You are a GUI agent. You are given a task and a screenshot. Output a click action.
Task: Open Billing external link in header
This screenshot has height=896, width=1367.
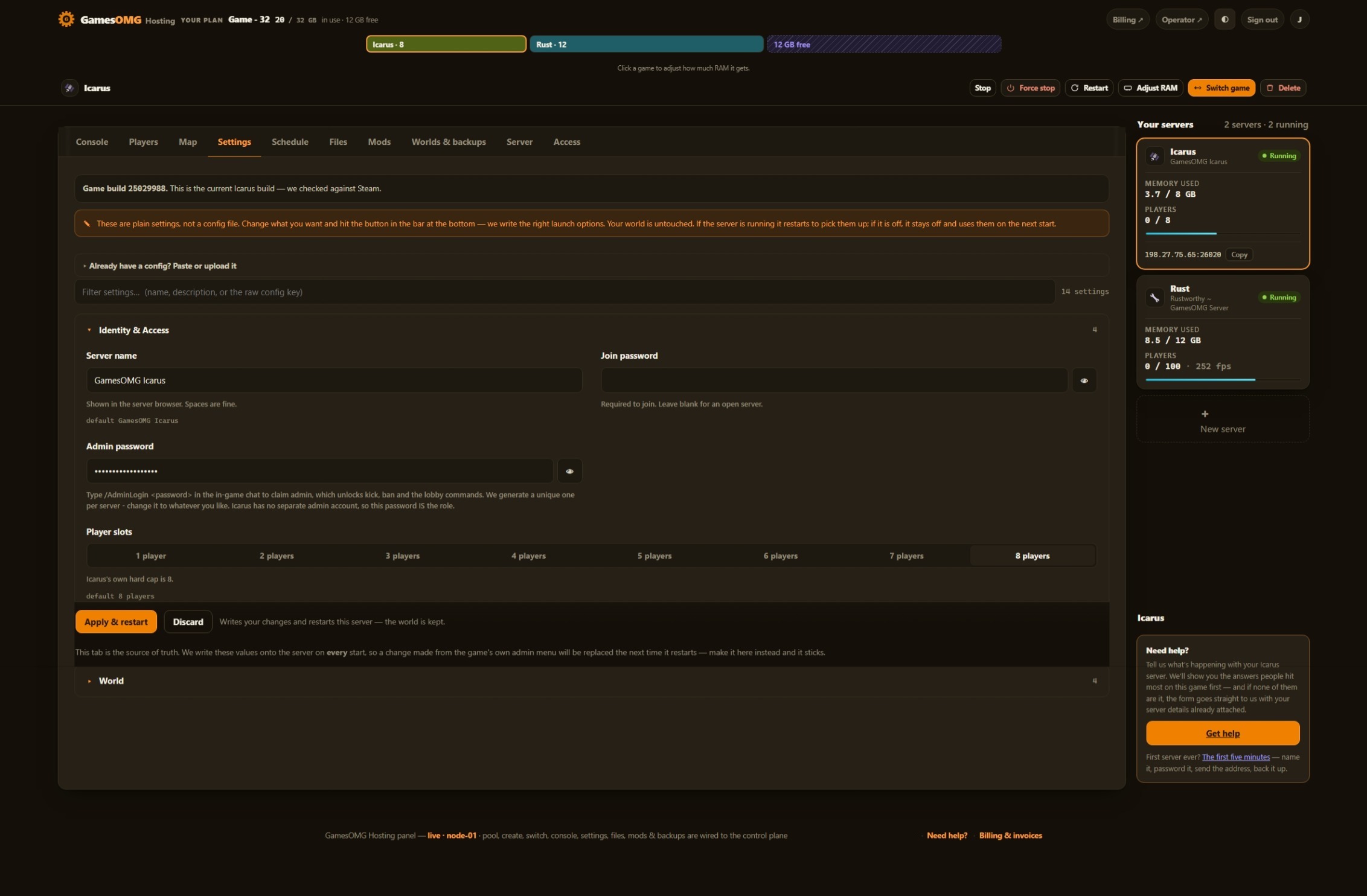pos(1127,19)
